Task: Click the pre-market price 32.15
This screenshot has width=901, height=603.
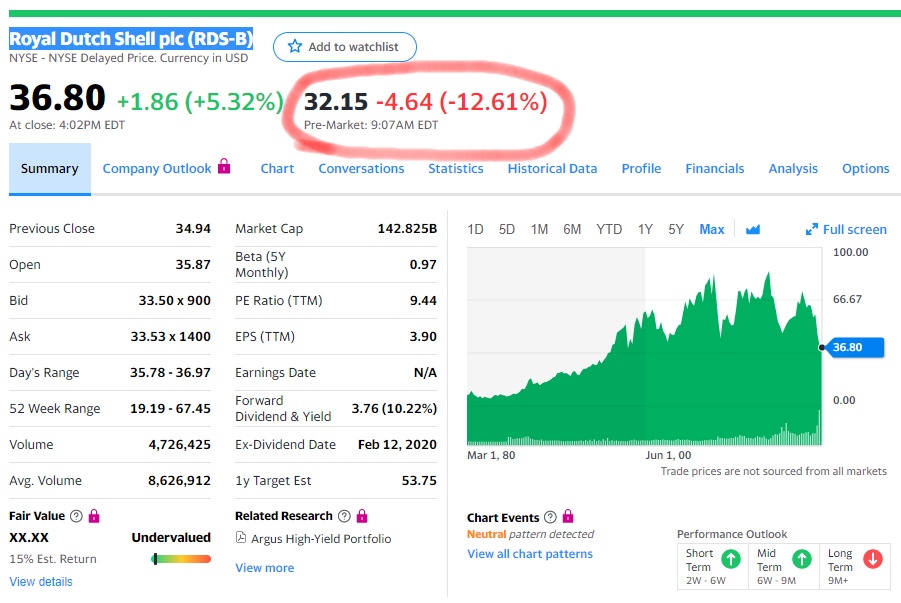Action: pos(336,102)
